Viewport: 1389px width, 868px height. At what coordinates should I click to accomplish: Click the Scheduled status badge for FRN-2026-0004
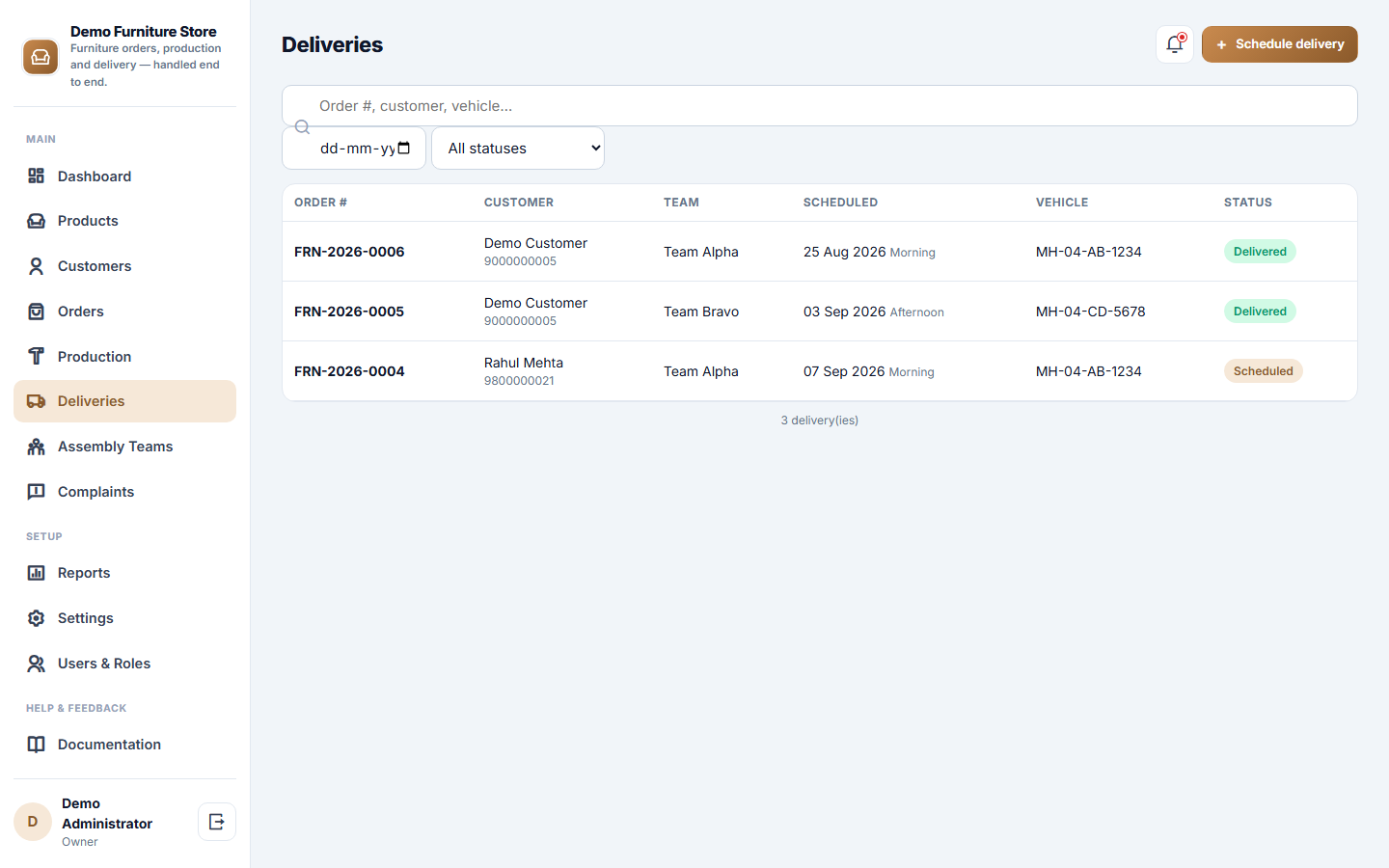pos(1264,371)
